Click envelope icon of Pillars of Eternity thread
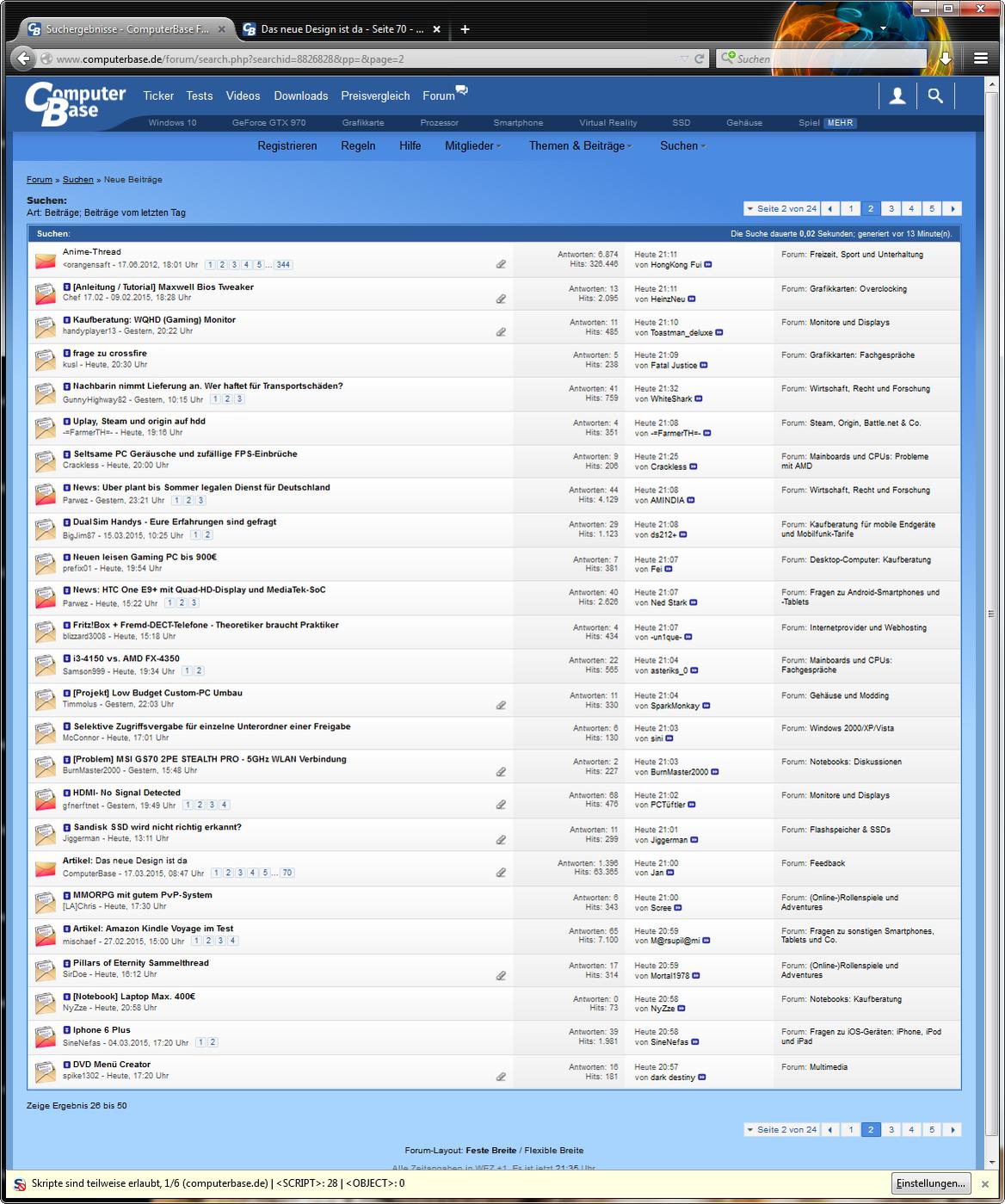Image resolution: width=1005 pixels, height=1204 pixels. point(46,971)
